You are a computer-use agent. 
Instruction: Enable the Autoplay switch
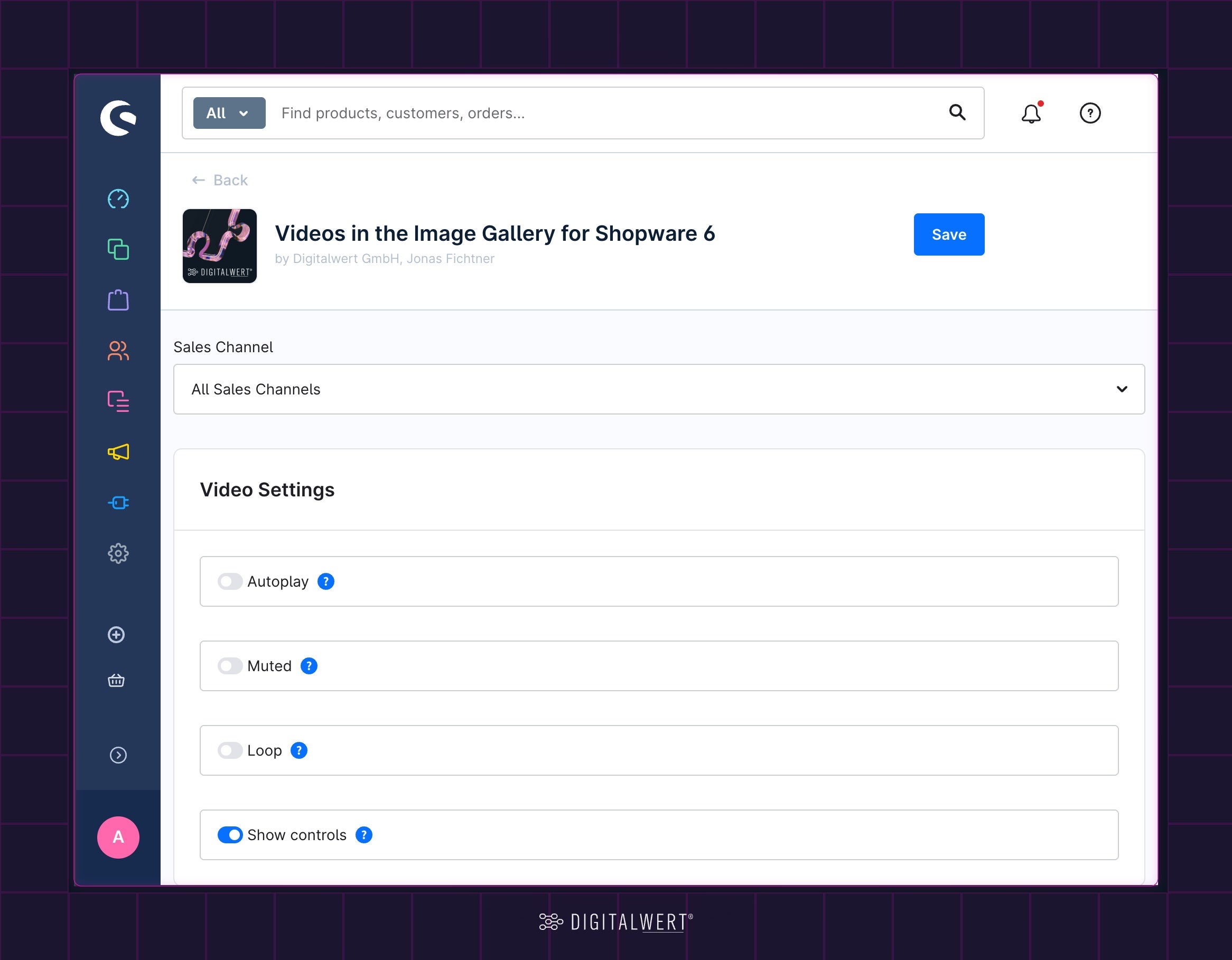coord(230,581)
